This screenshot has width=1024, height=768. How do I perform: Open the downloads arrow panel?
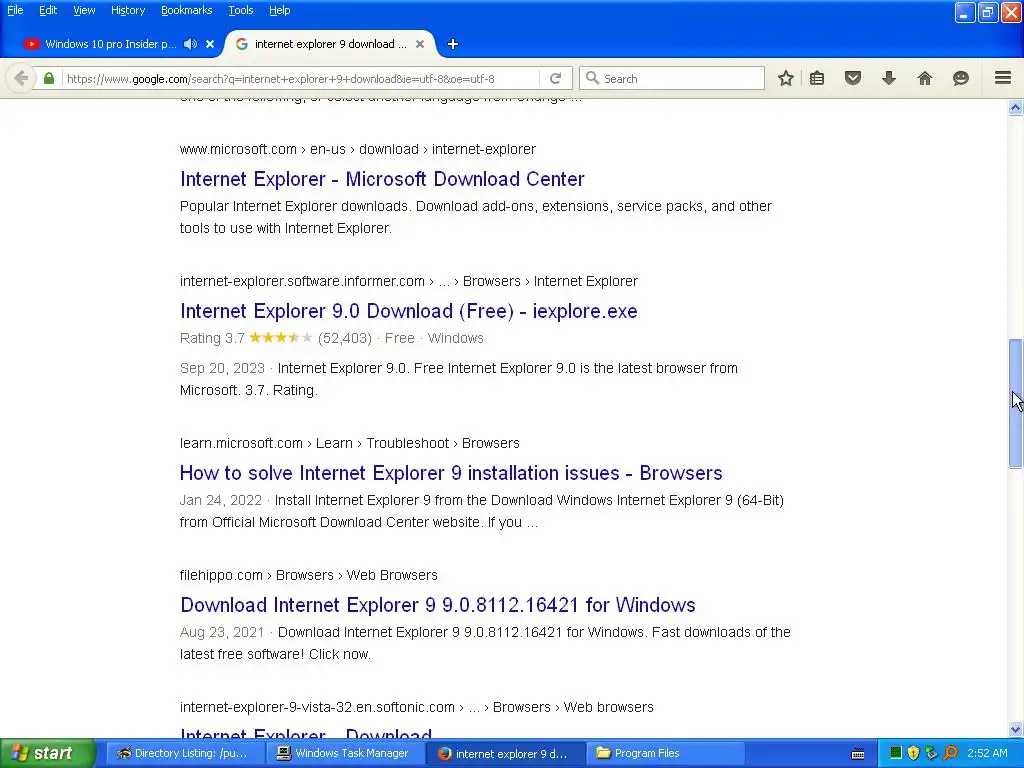(x=889, y=78)
